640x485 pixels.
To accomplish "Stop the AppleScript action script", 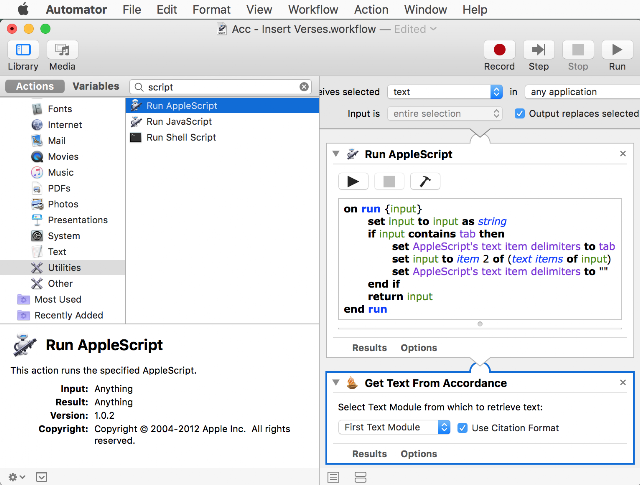I will [389, 181].
